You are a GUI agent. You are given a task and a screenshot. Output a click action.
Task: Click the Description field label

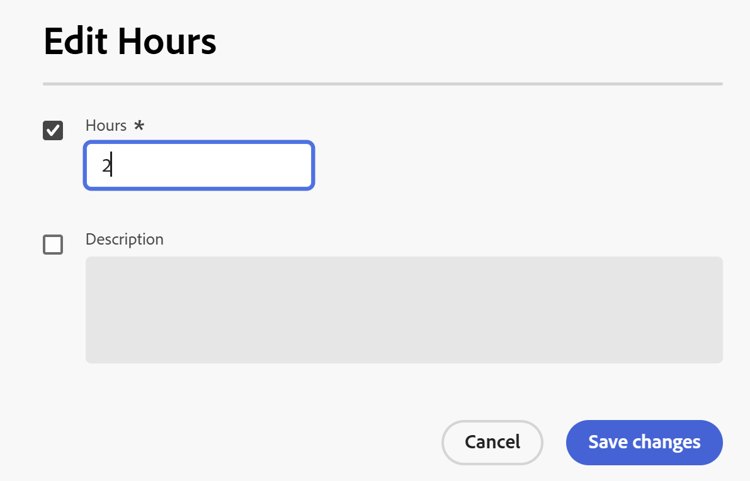[124, 239]
